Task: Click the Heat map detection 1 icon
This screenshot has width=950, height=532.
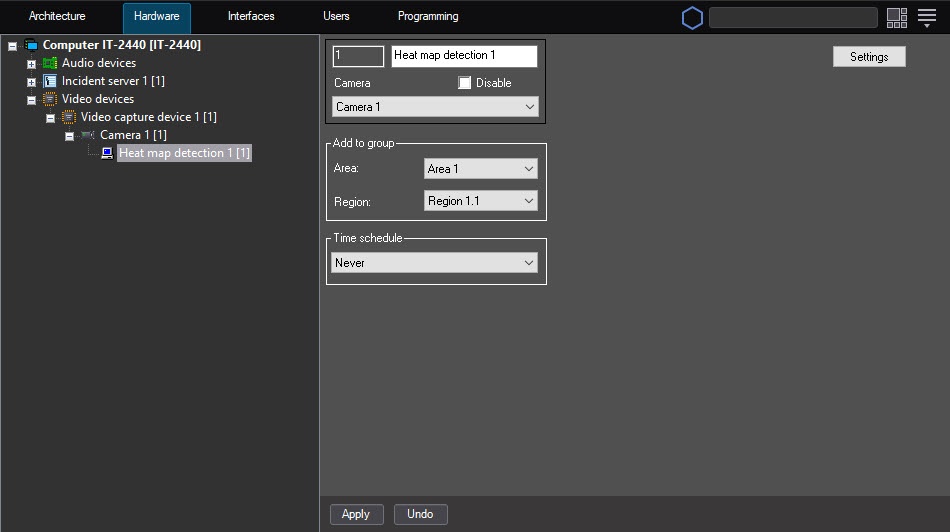Action: click(107, 153)
